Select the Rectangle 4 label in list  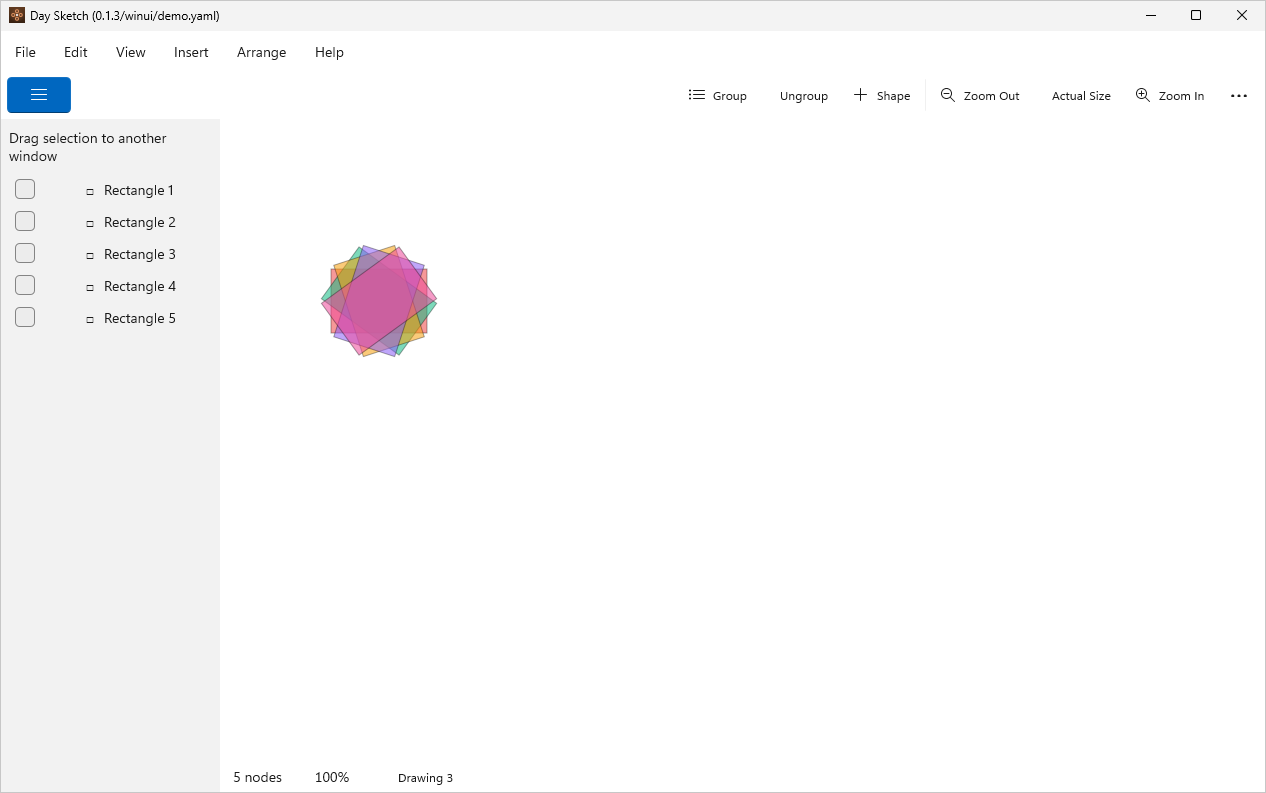pos(140,286)
